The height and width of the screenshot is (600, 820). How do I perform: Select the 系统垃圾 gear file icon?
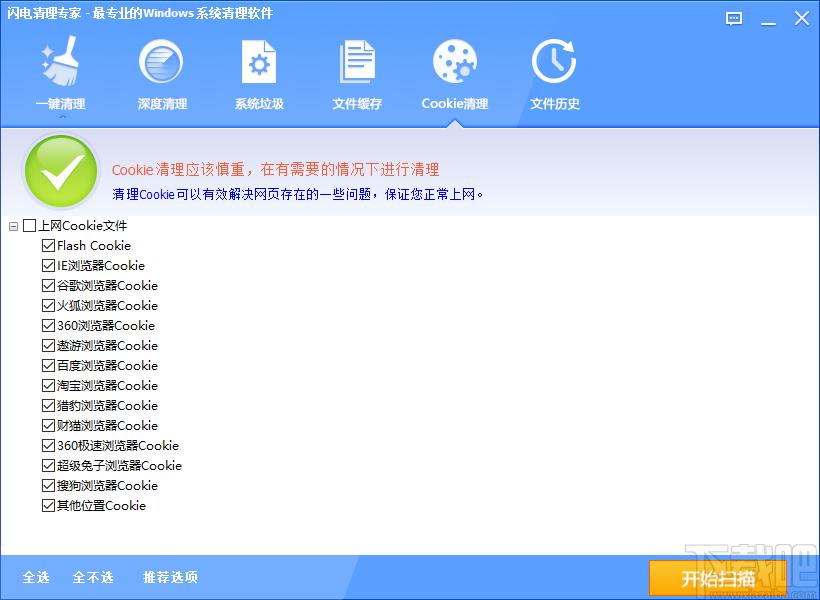tap(259, 62)
